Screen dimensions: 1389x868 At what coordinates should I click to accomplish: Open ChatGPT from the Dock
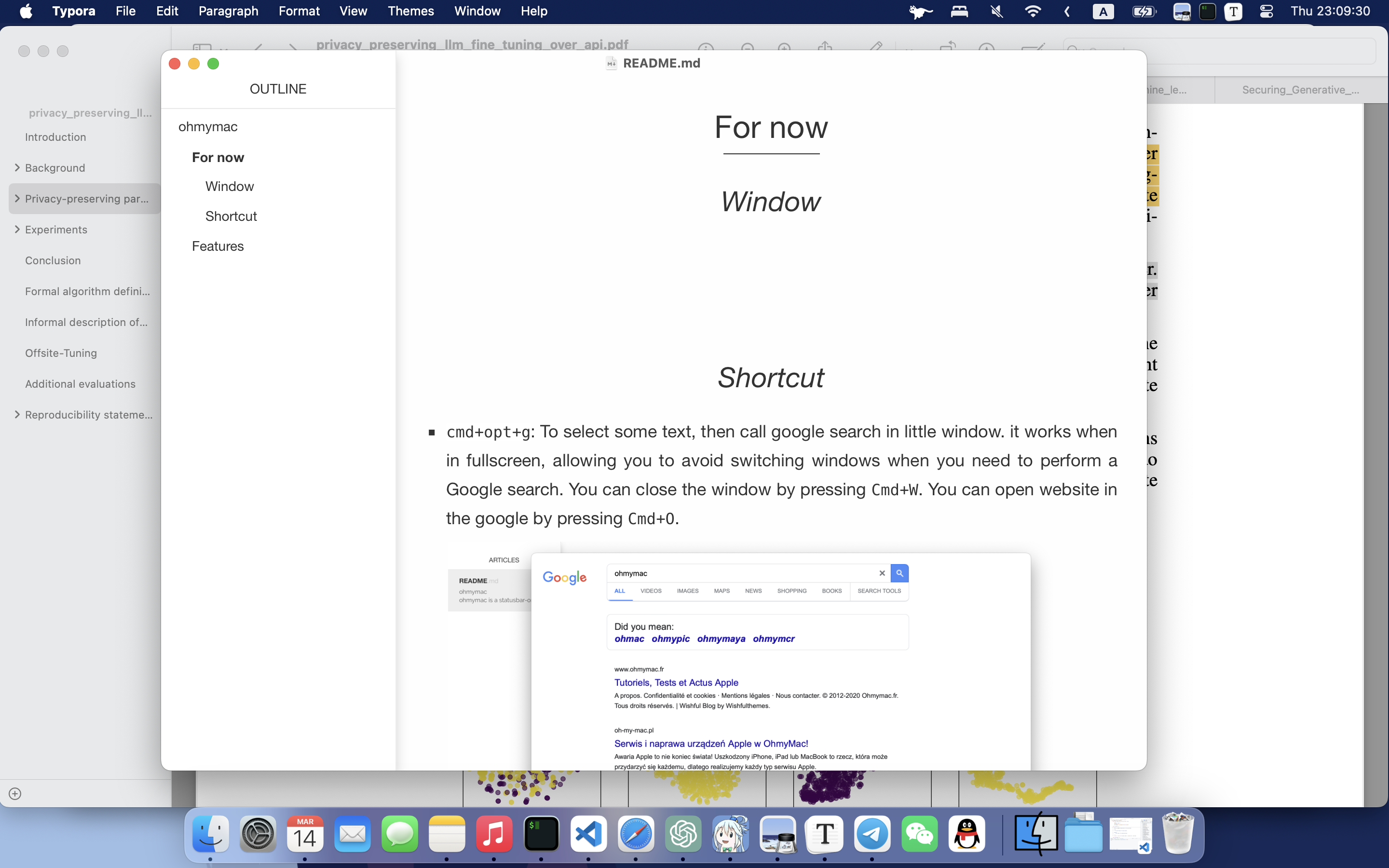pyautogui.click(x=683, y=834)
